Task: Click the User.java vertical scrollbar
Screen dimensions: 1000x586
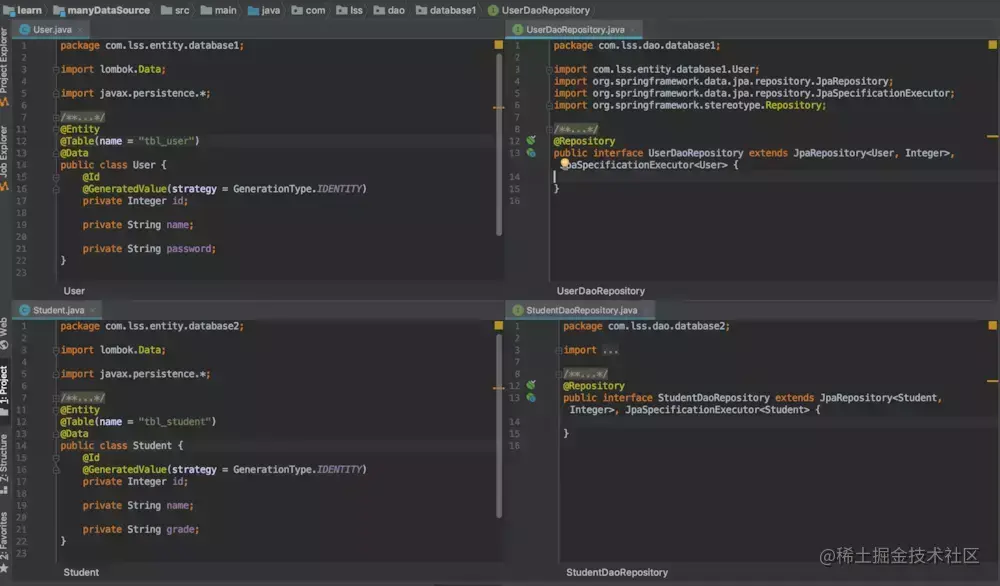Action: point(499,144)
